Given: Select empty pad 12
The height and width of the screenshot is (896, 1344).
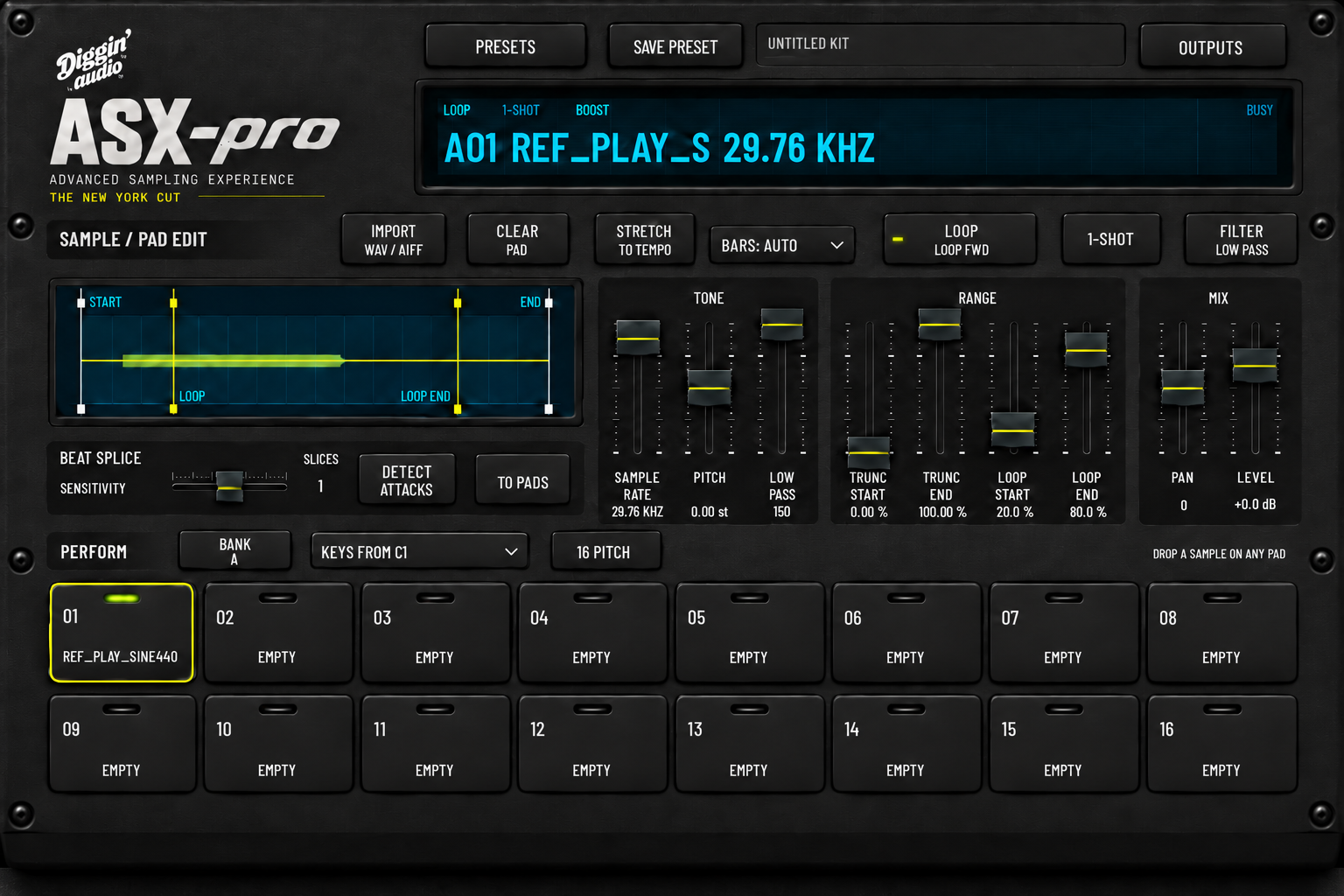Looking at the screenshot, I should (x=591, y=745).
